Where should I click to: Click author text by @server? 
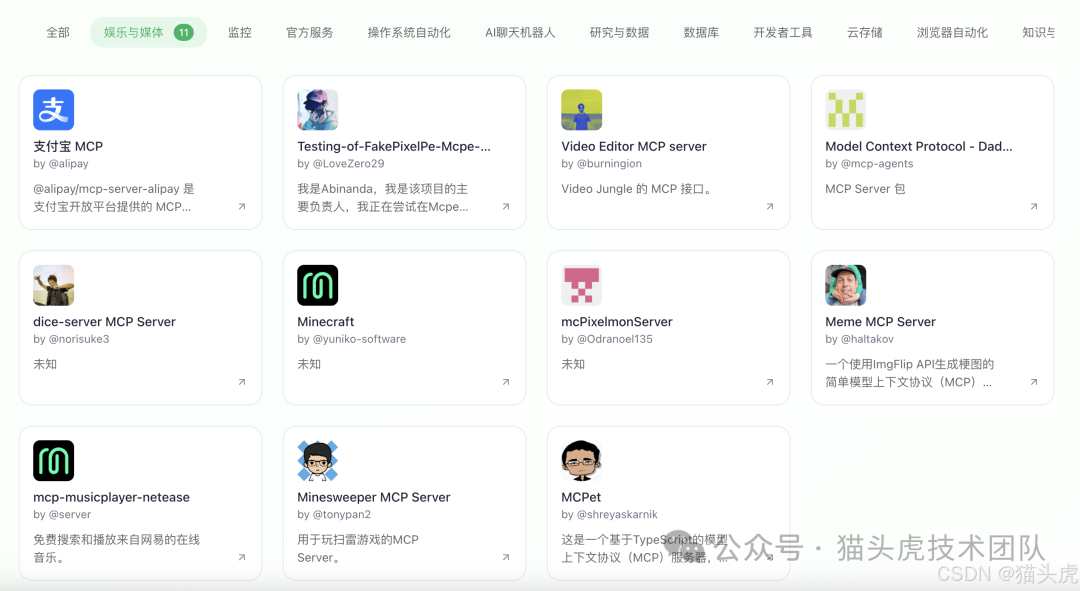click(62, 515)
